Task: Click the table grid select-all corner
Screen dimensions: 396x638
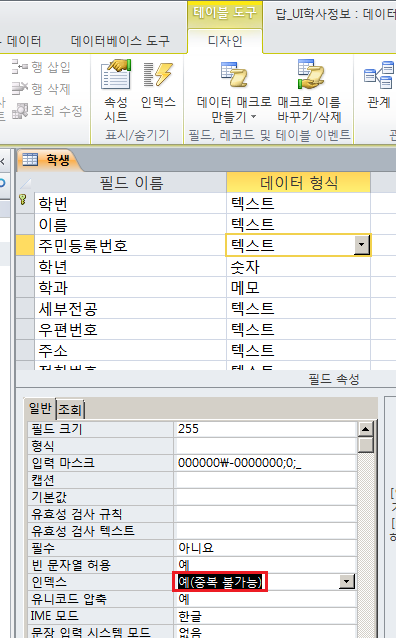Action: tap(25, 182)
